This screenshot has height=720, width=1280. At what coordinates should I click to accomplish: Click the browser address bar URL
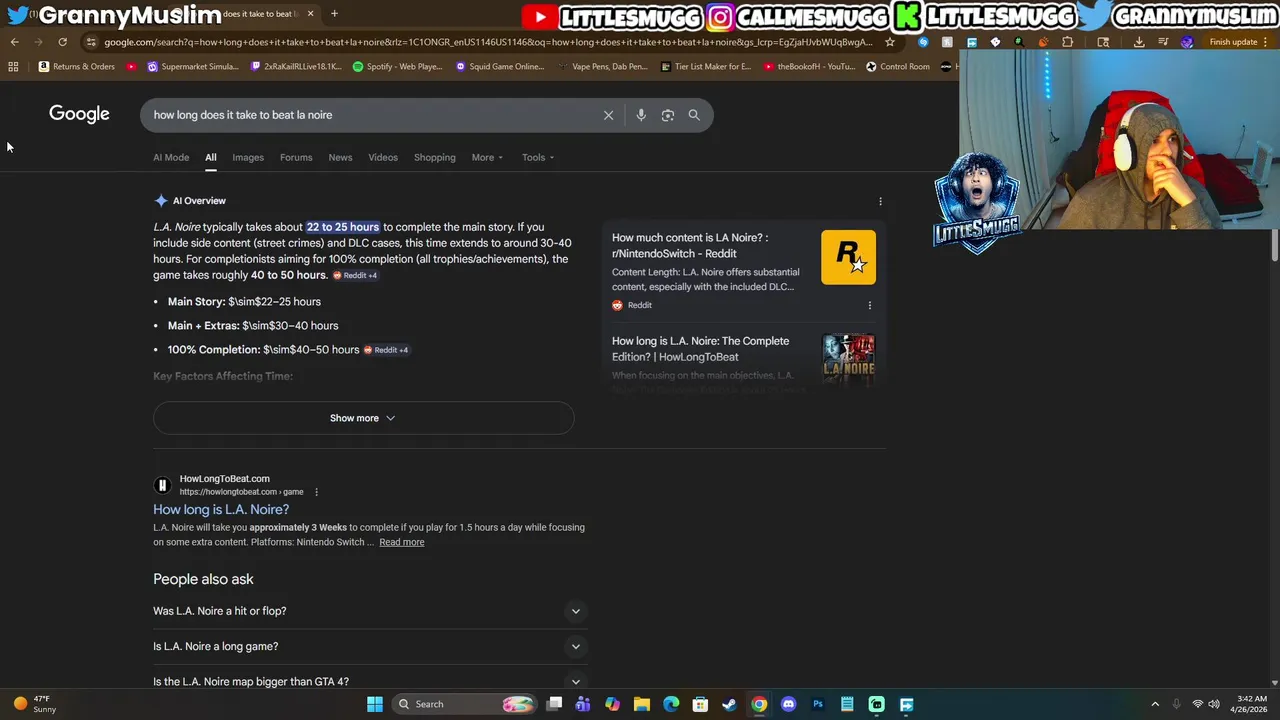tap(487, 42)
